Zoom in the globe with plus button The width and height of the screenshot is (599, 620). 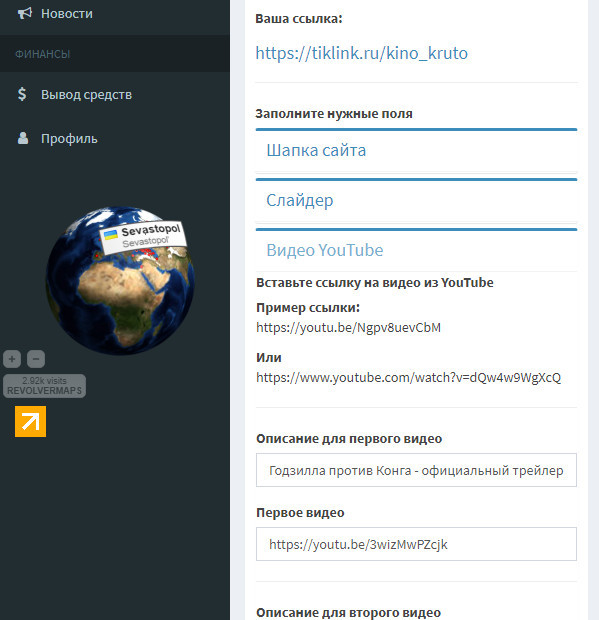12,359
